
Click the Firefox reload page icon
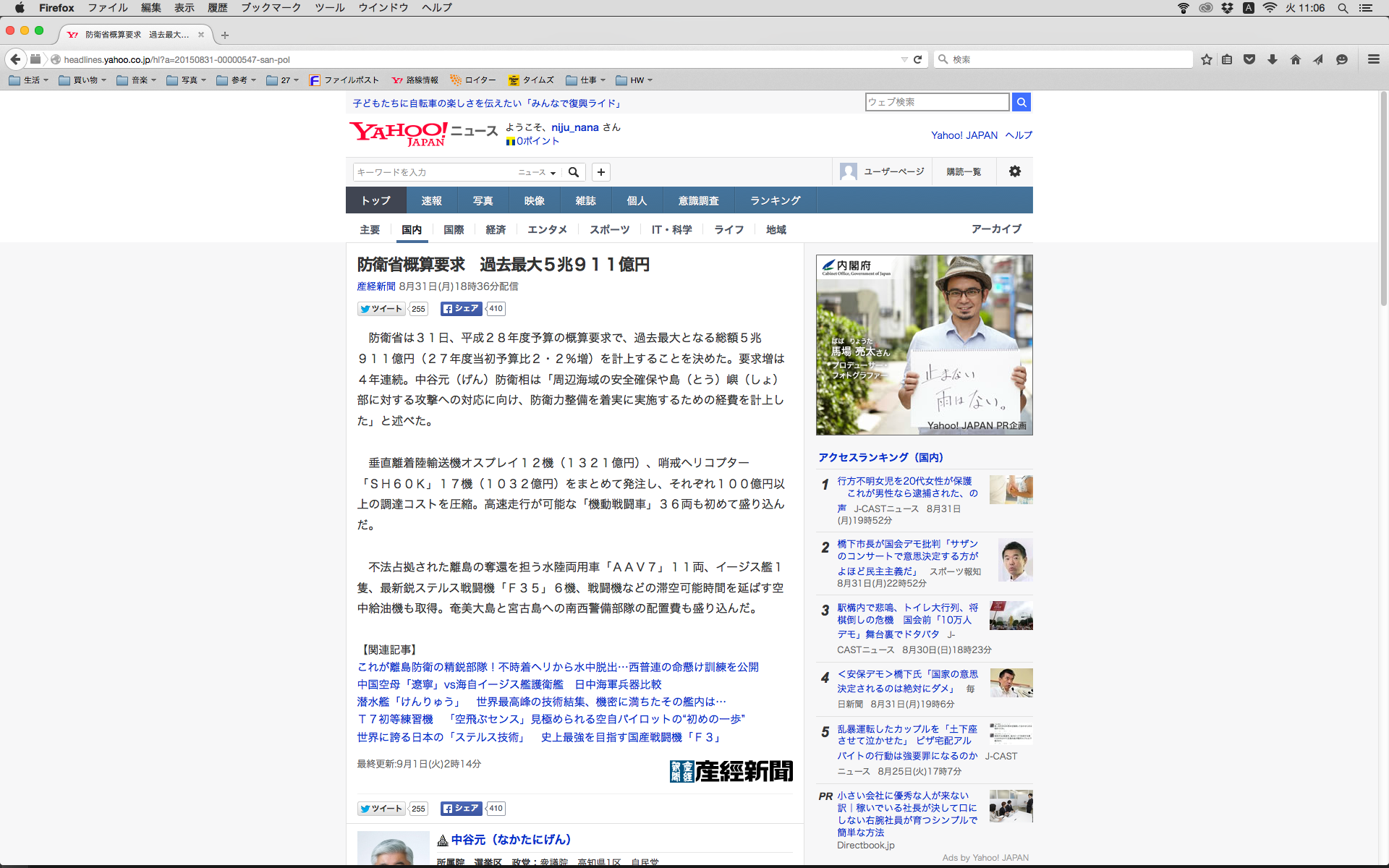tap(917, 59)
